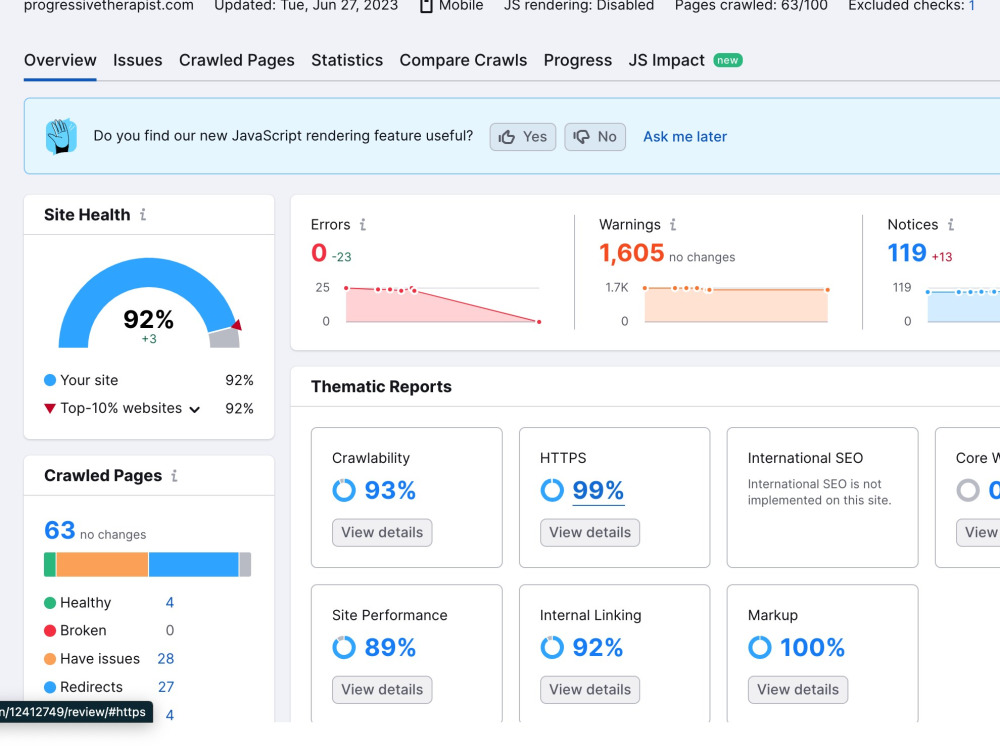View details for HTTPS report

click(590, 533)
